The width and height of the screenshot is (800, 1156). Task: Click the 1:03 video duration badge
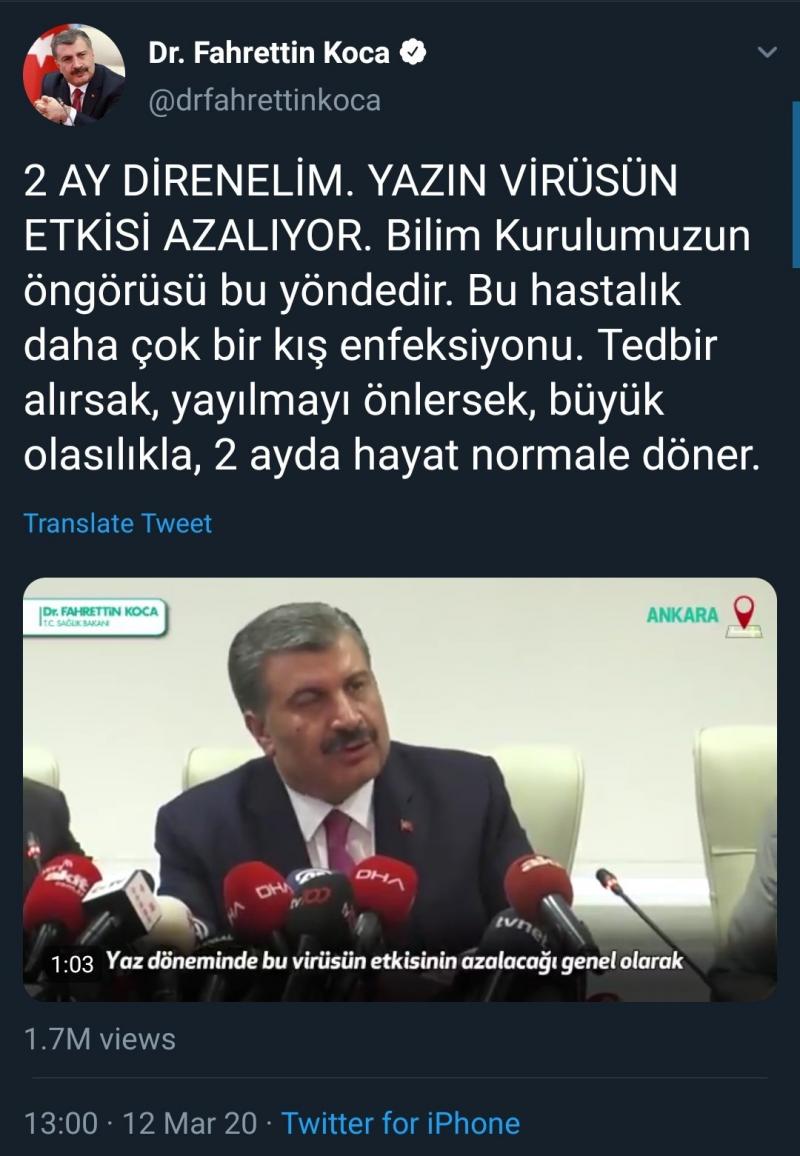[x=72, y=964]
